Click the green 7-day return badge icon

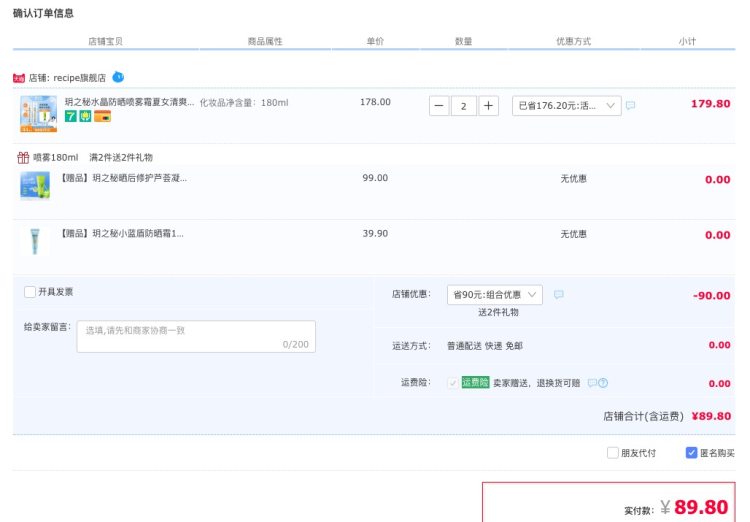(x=71, y=116)
